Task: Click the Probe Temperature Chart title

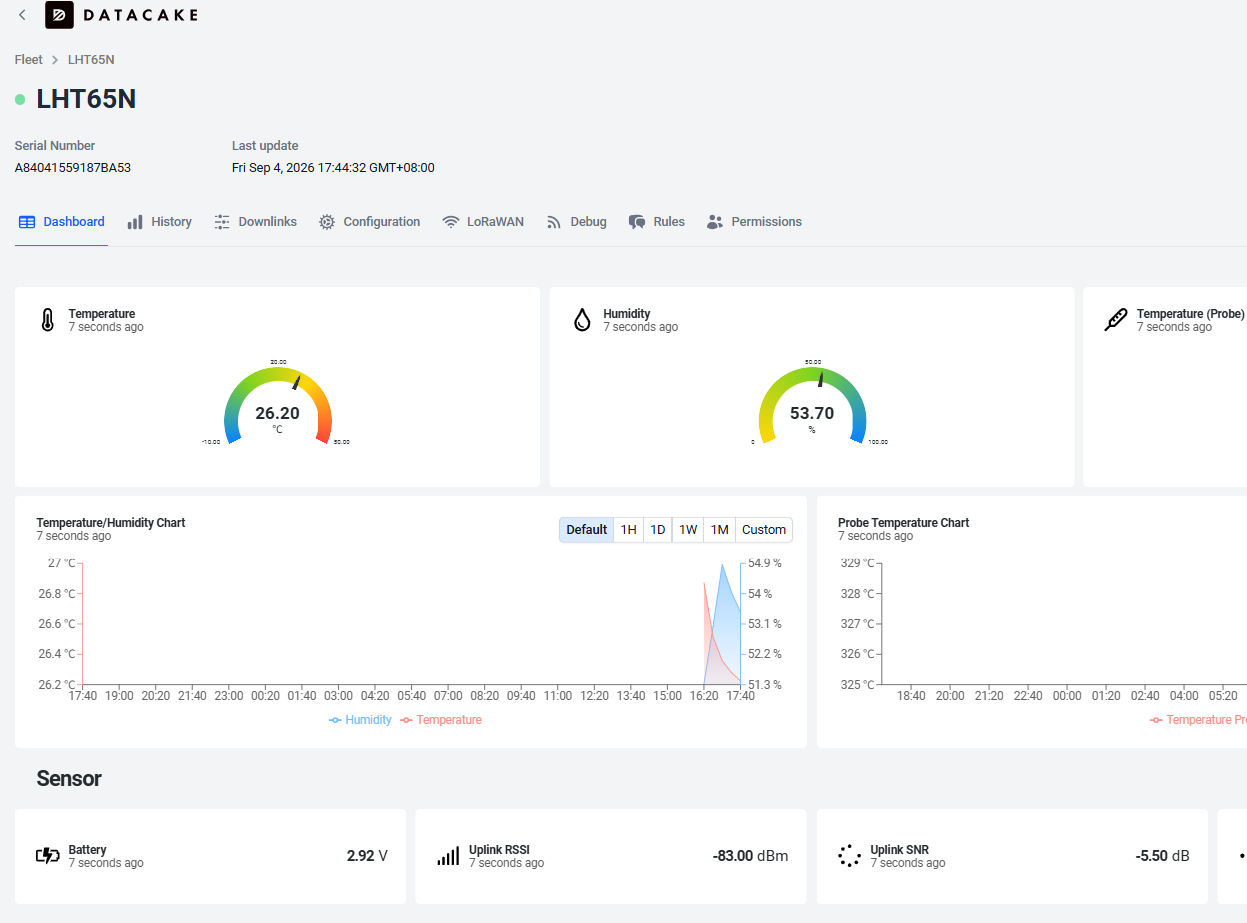Action: click(904, 523)
